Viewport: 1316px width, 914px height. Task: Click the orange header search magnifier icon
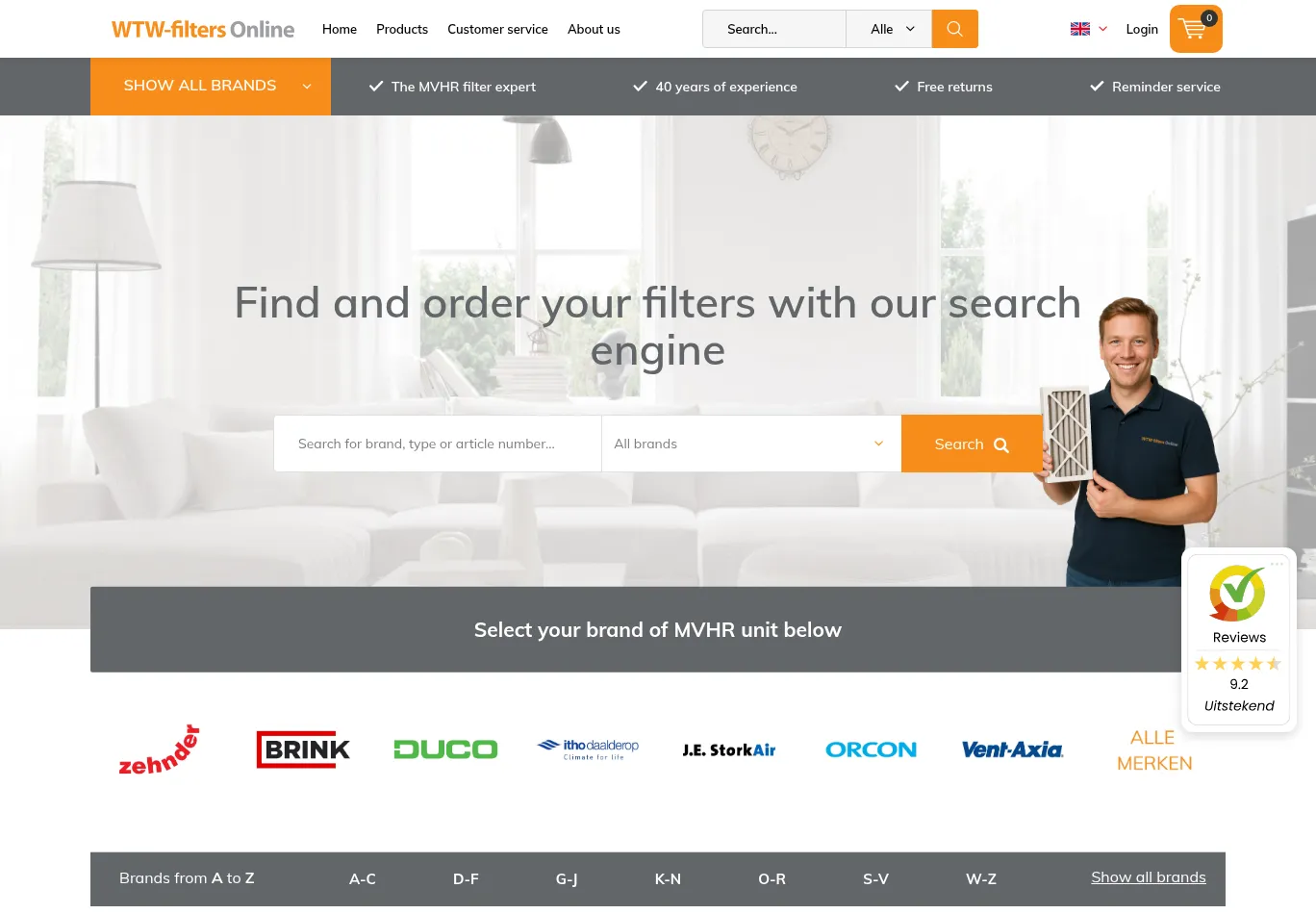coord(955,29)
